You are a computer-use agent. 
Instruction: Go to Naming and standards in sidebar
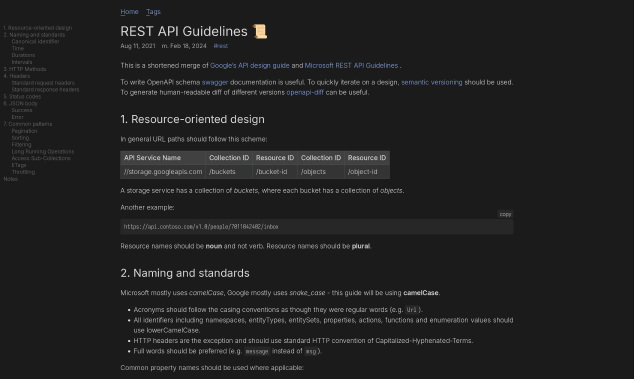point(34,35)
